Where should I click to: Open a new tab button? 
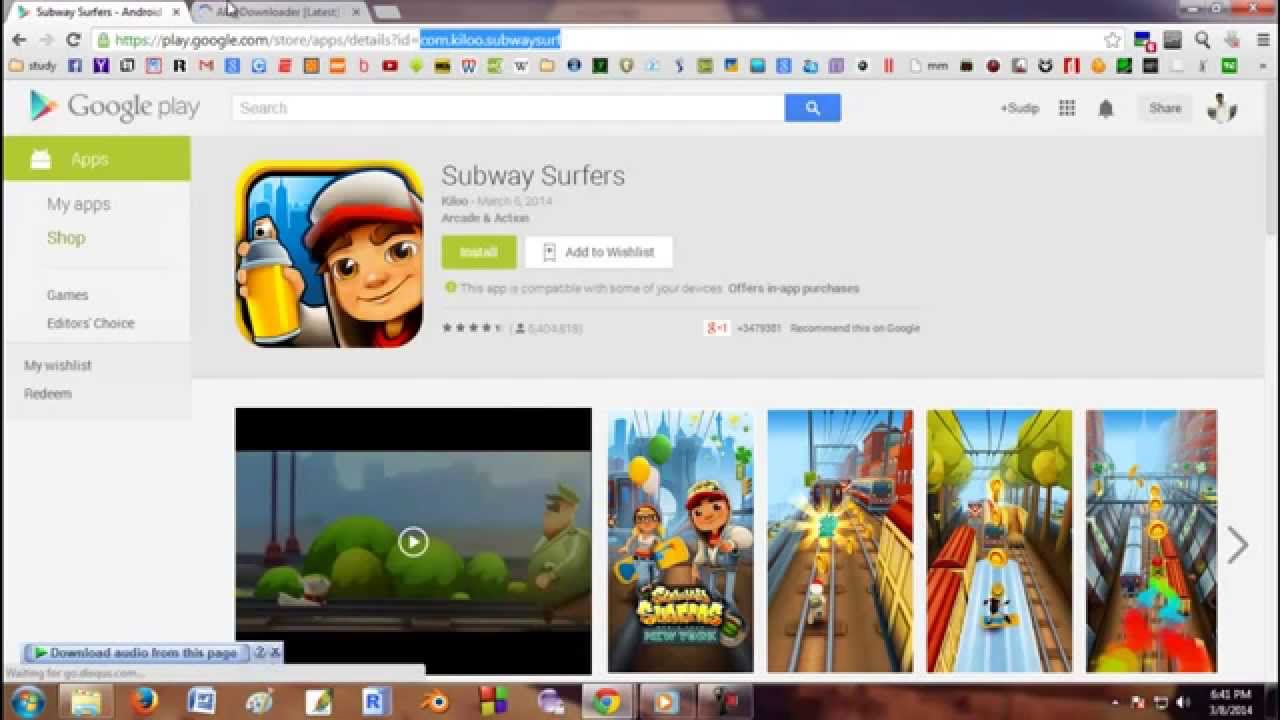pyautogui.click(x=386, y=12)
